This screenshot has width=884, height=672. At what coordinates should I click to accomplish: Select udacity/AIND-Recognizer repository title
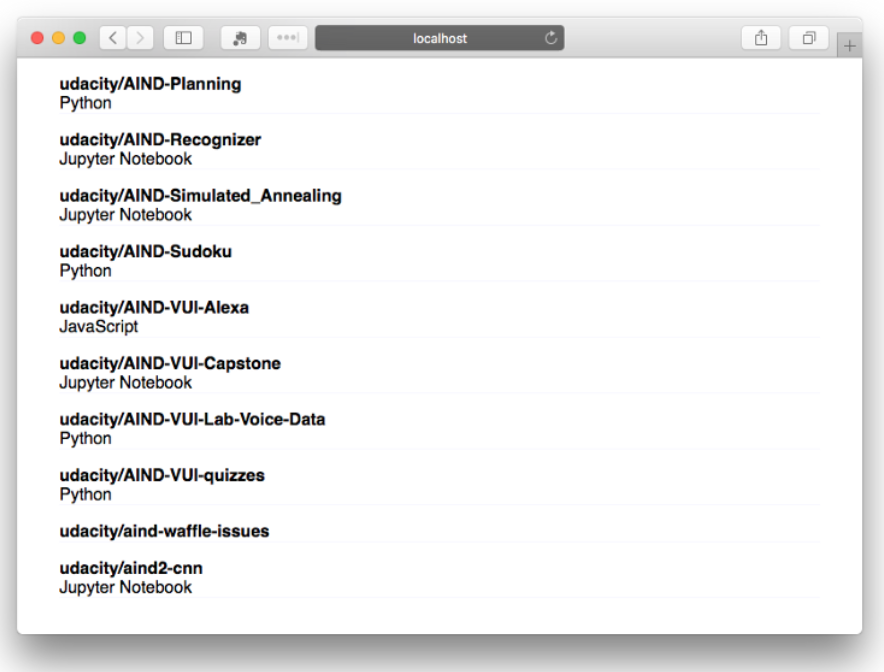[x=160, y=139]
